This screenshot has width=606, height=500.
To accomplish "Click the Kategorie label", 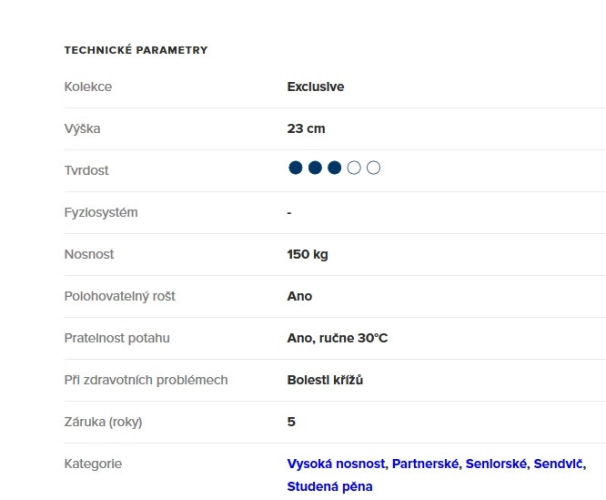I will (93, 464).
